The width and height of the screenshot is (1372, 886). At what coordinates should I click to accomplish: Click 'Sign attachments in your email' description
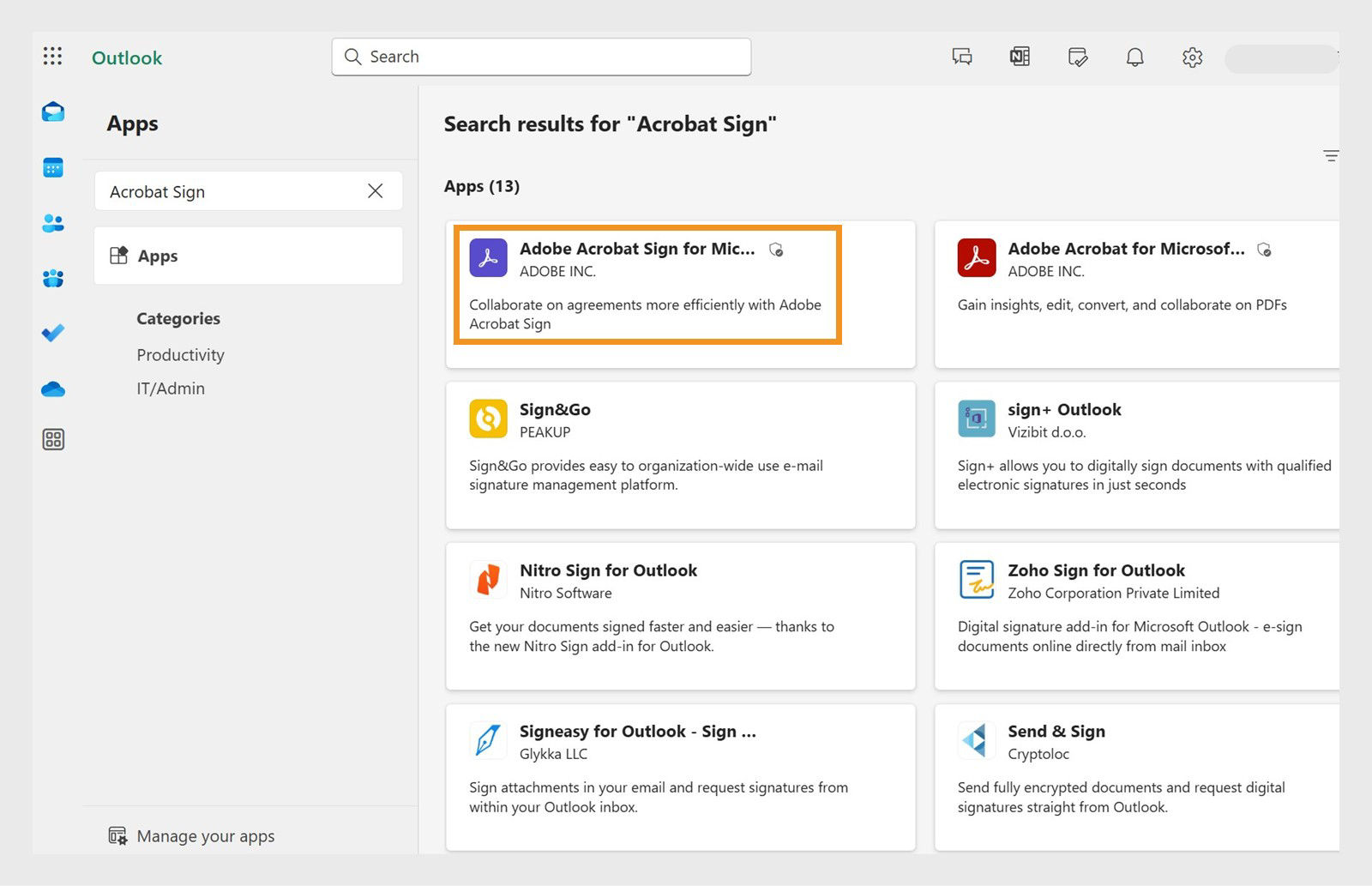tap(659, 797)
